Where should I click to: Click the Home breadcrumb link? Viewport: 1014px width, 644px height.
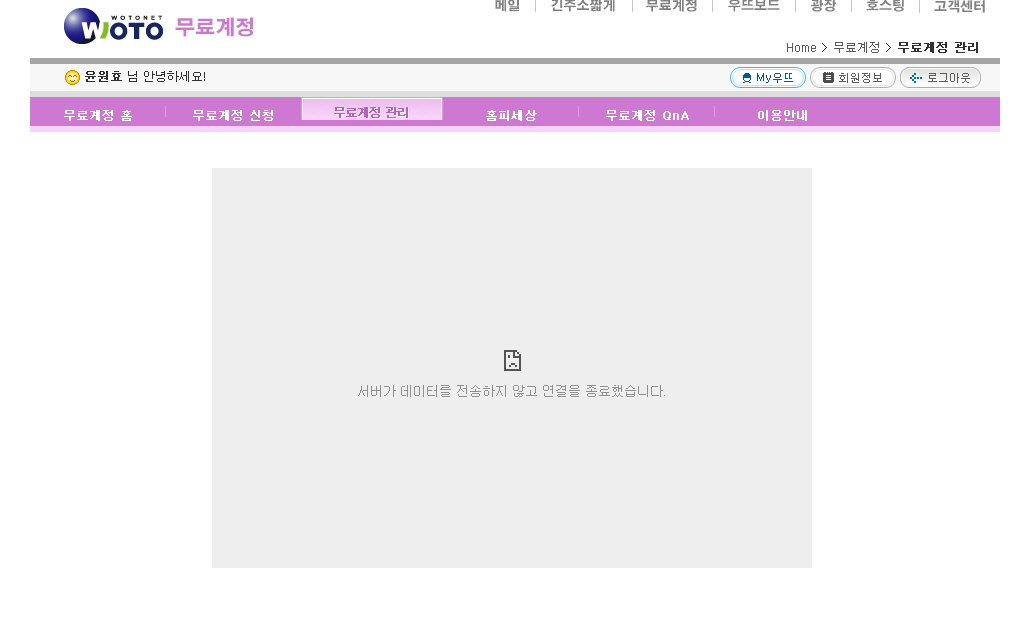point(801,48)
